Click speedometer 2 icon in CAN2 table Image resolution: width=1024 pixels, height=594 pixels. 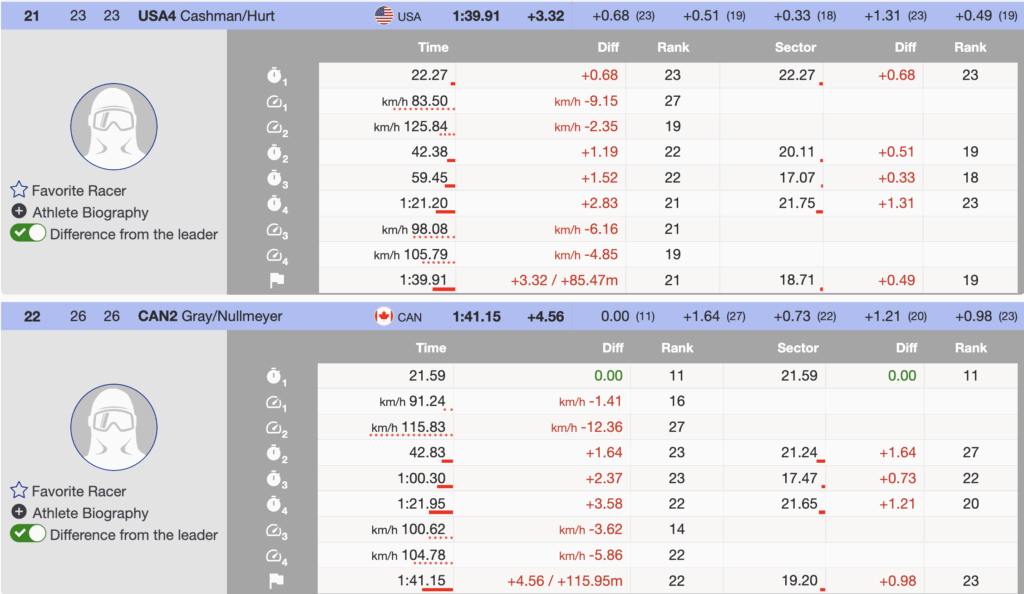coord(276,428)
